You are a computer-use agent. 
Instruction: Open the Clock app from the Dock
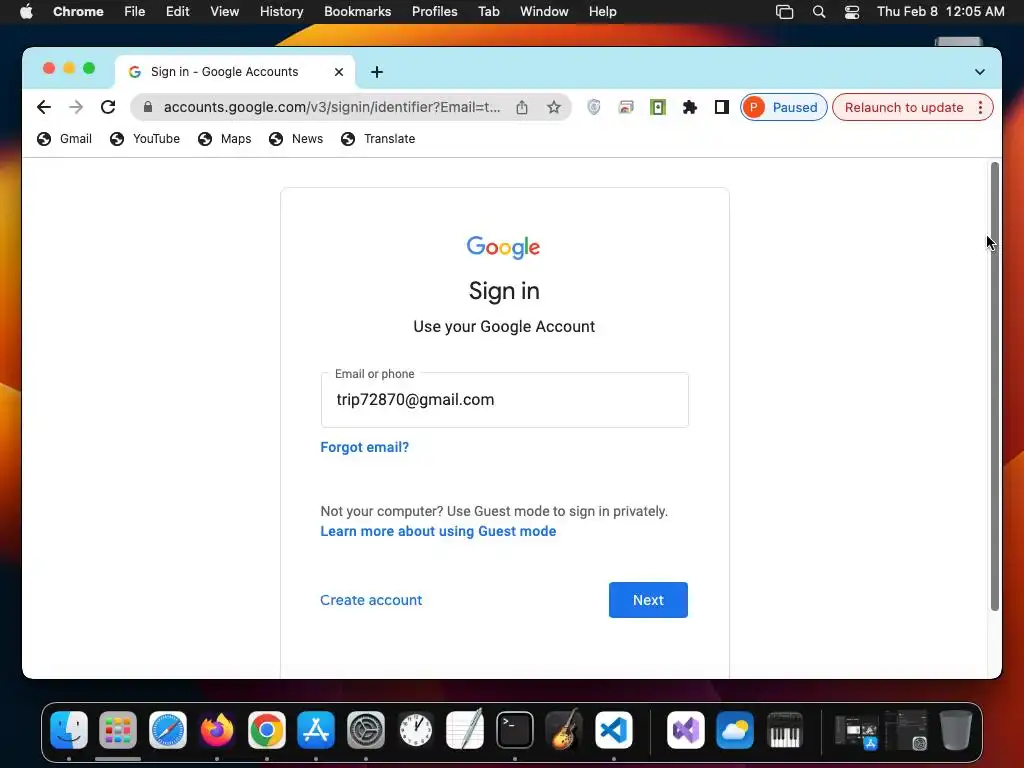(415, 730)
